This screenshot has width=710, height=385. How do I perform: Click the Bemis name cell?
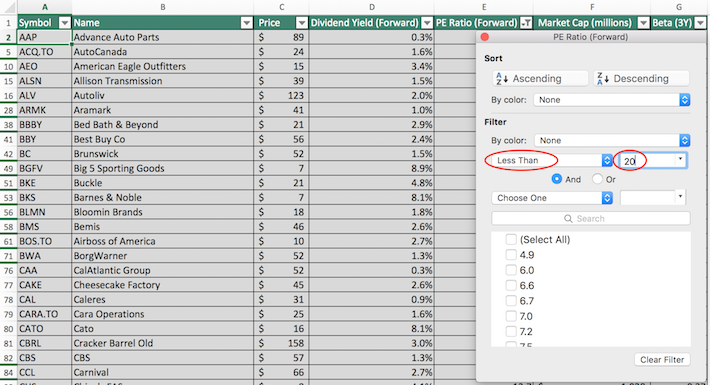tap(163, 226)
